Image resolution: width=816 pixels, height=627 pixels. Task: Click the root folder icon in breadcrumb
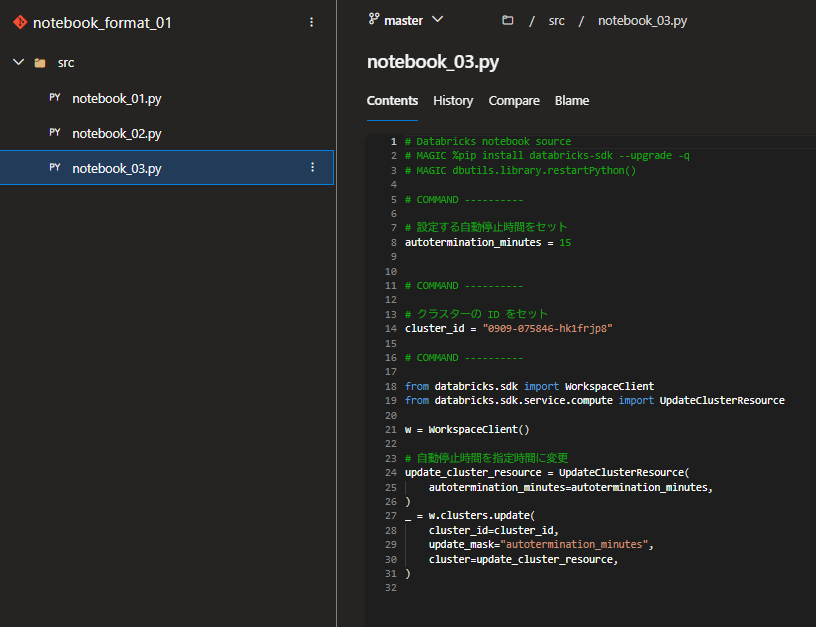point(507,20)
